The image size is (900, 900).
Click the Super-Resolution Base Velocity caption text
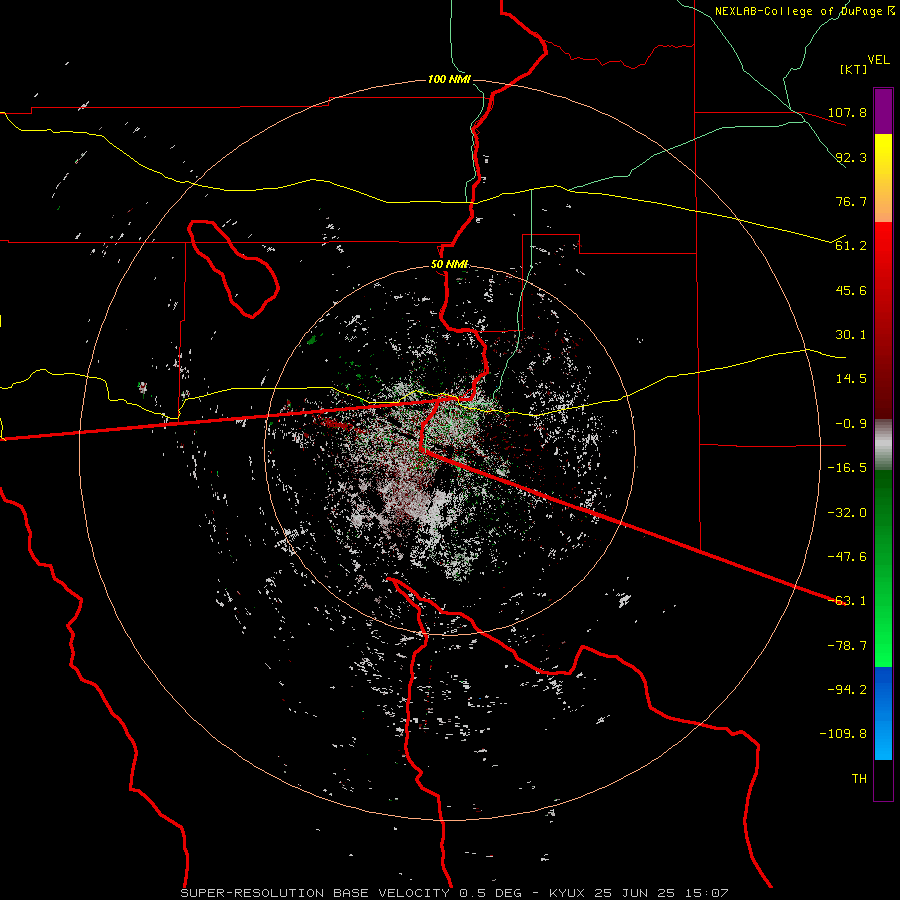click(x=455, y=893)
